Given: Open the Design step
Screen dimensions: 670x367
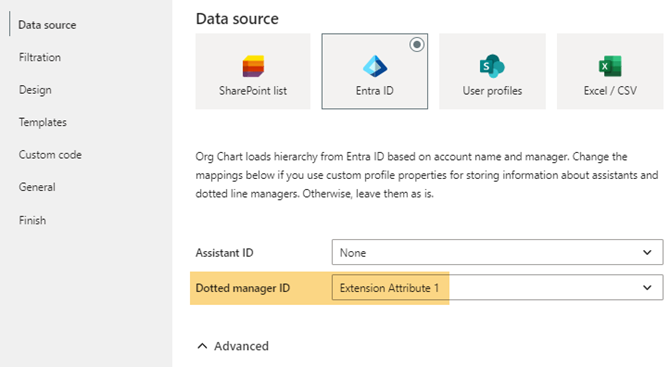Looking at the screenshot, I should tap(35, 90).
